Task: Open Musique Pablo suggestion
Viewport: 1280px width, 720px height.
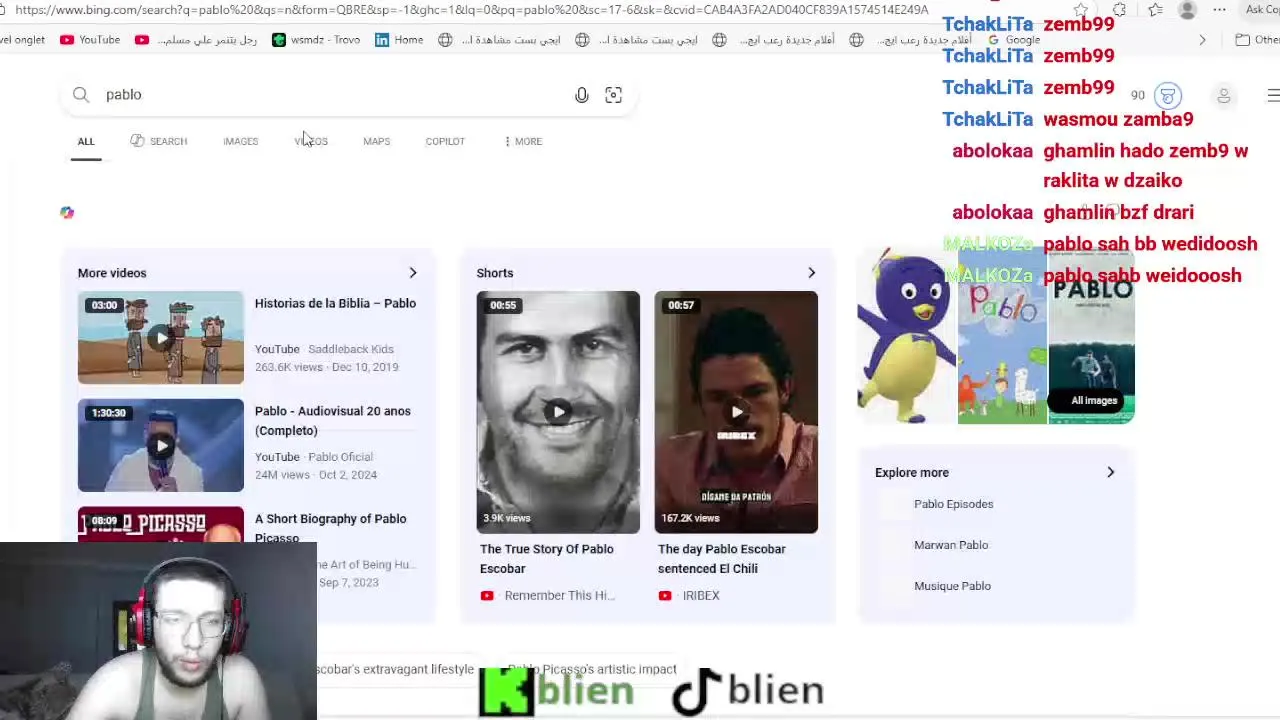Action: click(x=952, y=586)
